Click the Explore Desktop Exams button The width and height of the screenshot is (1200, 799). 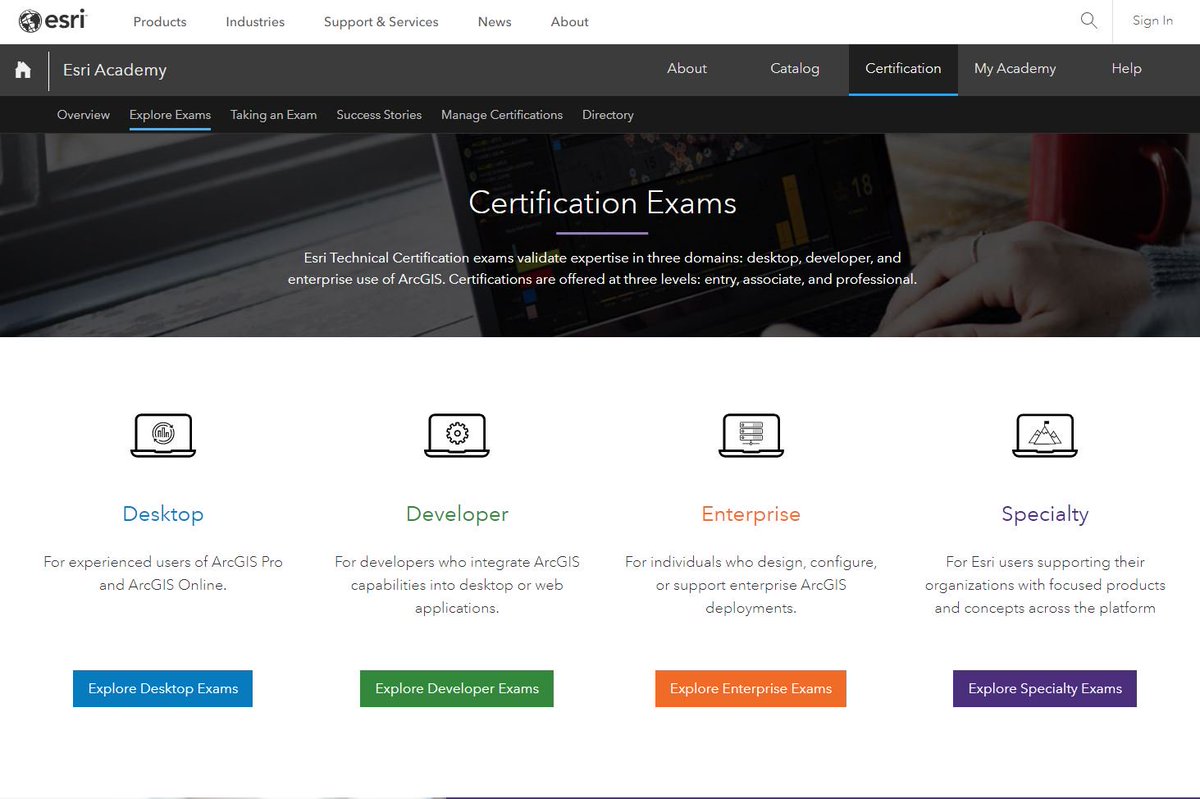163,689
